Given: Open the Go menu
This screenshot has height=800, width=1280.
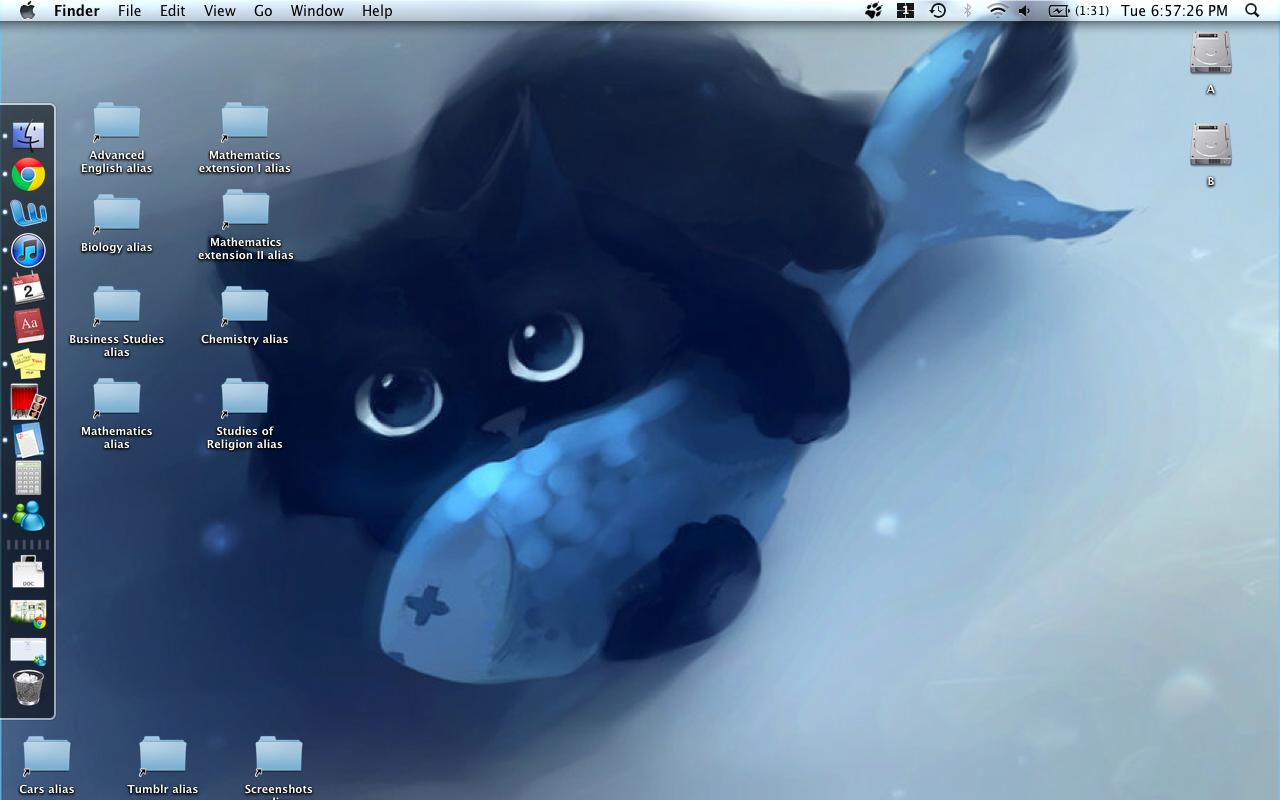Looking at the screenshot, I should tap(263, 10).
